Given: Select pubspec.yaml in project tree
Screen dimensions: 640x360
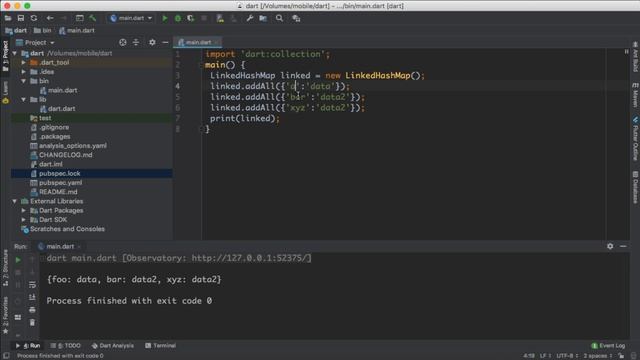Looking at the screenshot, I should coord(56,183).
